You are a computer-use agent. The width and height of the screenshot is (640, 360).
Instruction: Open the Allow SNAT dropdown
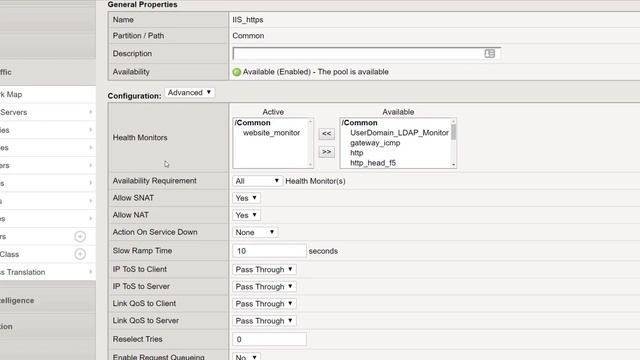pyautogui.click(x=246, y=198)
